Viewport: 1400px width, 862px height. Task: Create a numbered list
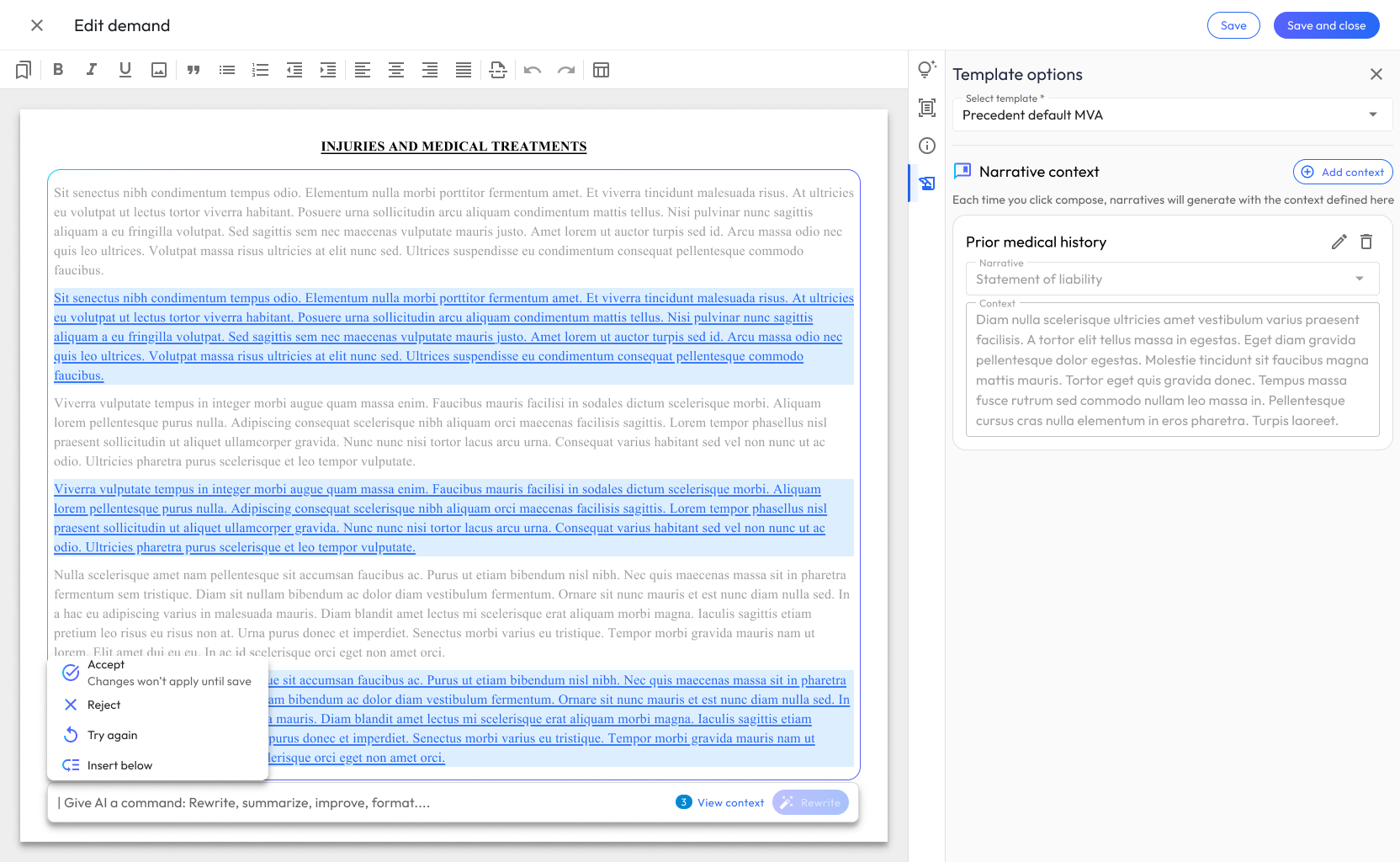click(261, 70)
